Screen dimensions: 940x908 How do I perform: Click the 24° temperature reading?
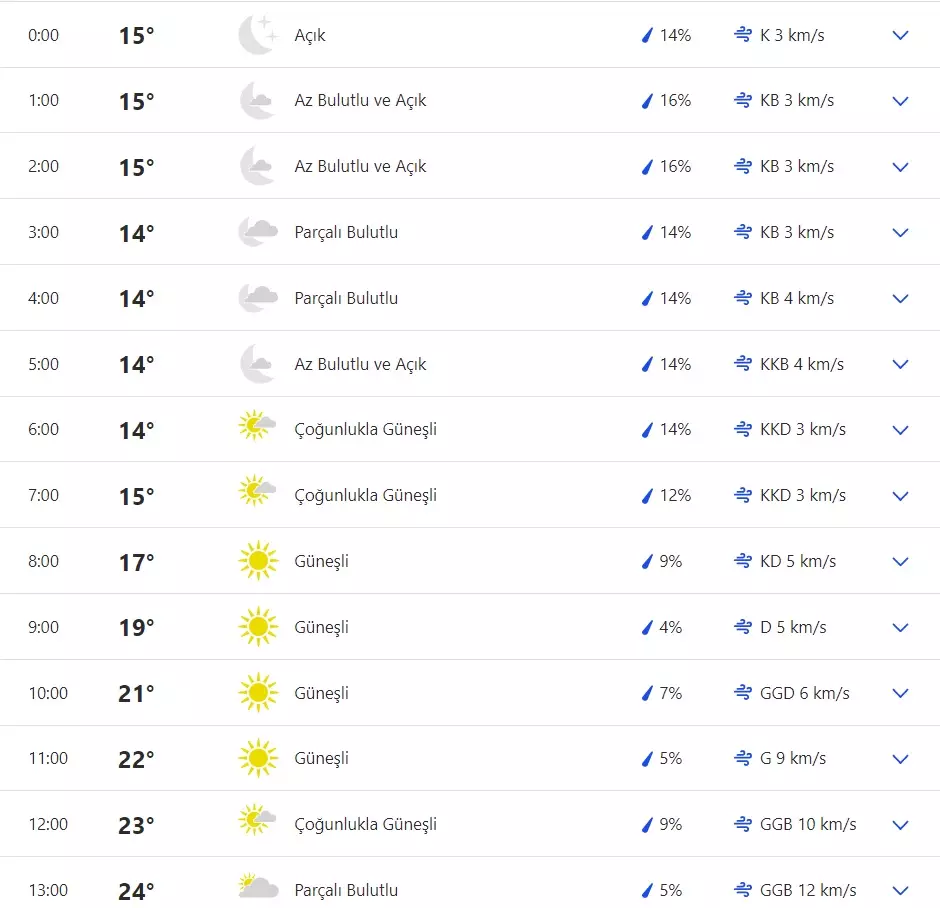pos(137,889)
